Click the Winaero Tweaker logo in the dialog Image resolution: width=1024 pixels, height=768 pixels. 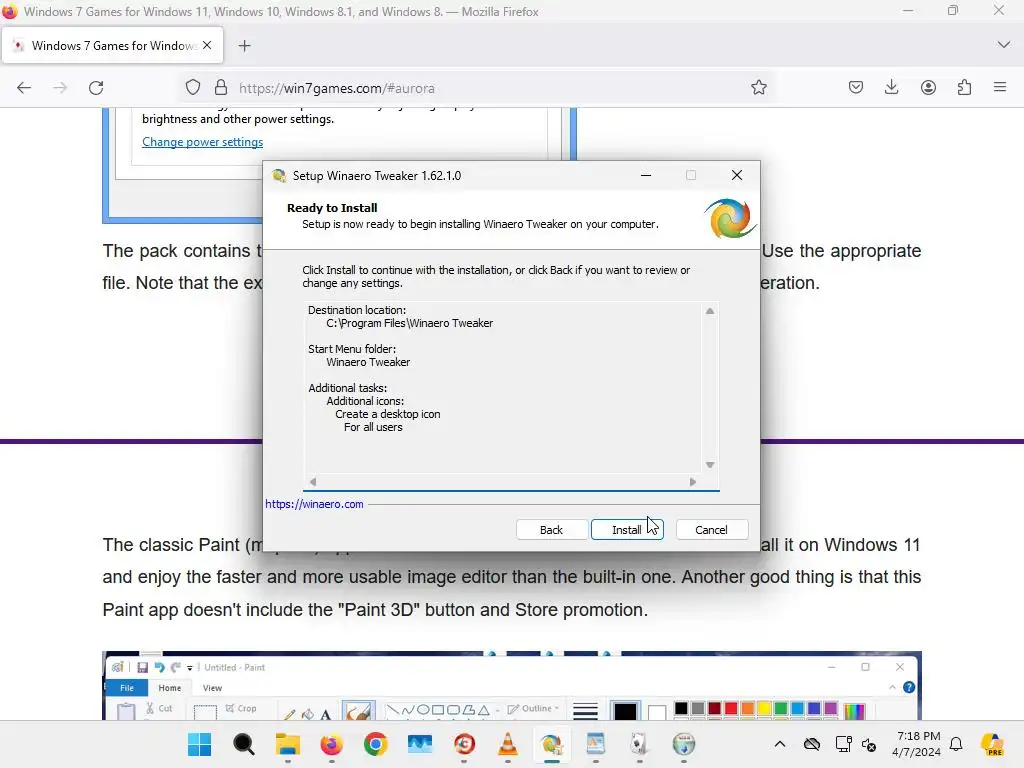tap(729, 219)
